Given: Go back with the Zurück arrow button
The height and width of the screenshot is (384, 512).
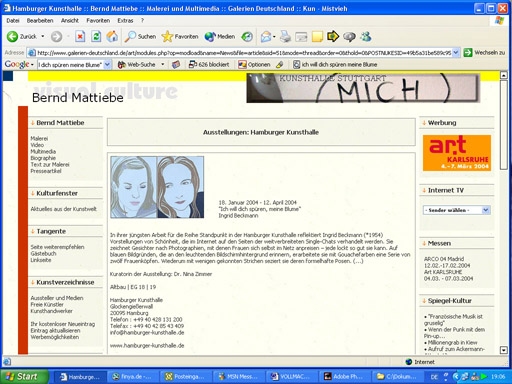Looking at the screenshot, I should pyautogui.click(x=22, y=36).
